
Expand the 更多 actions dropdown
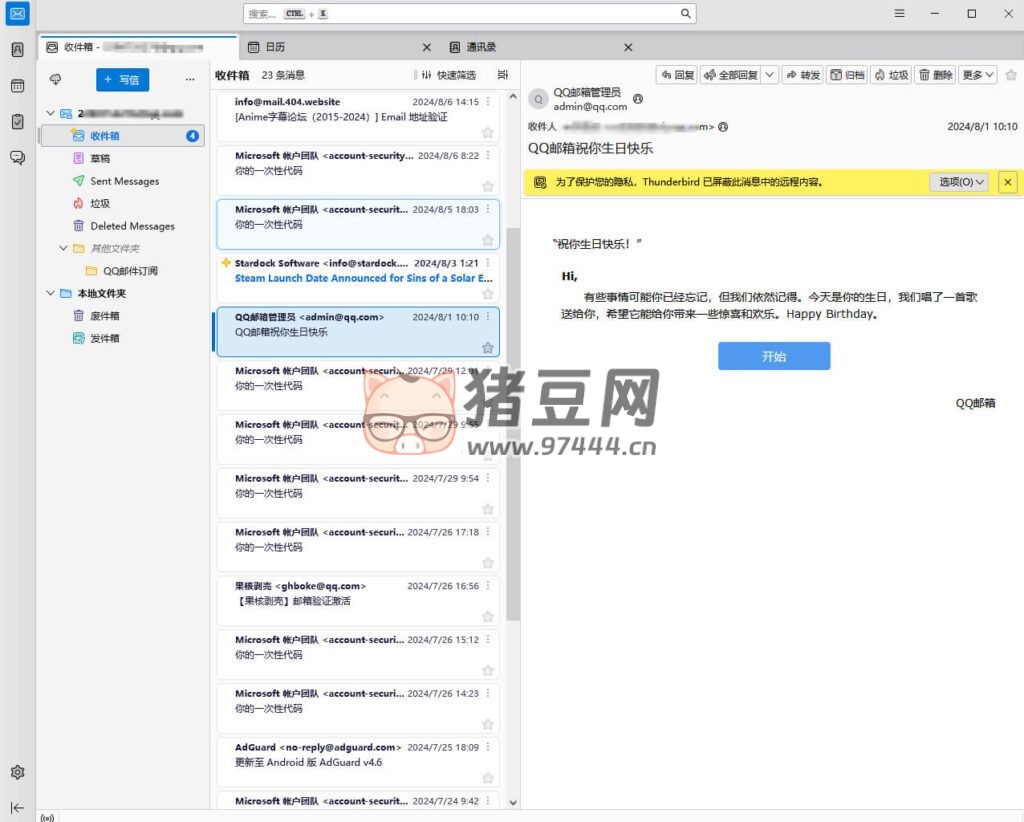(x=978, y=75)
